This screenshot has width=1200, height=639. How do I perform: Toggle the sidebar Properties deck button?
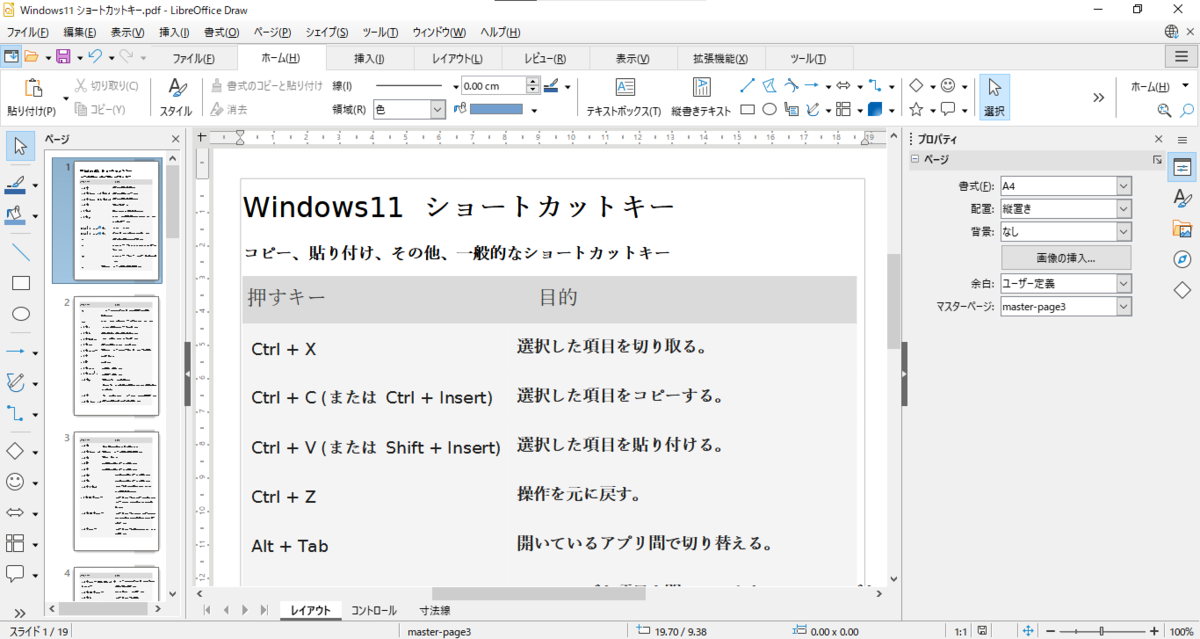click(x=1182, y=167)
